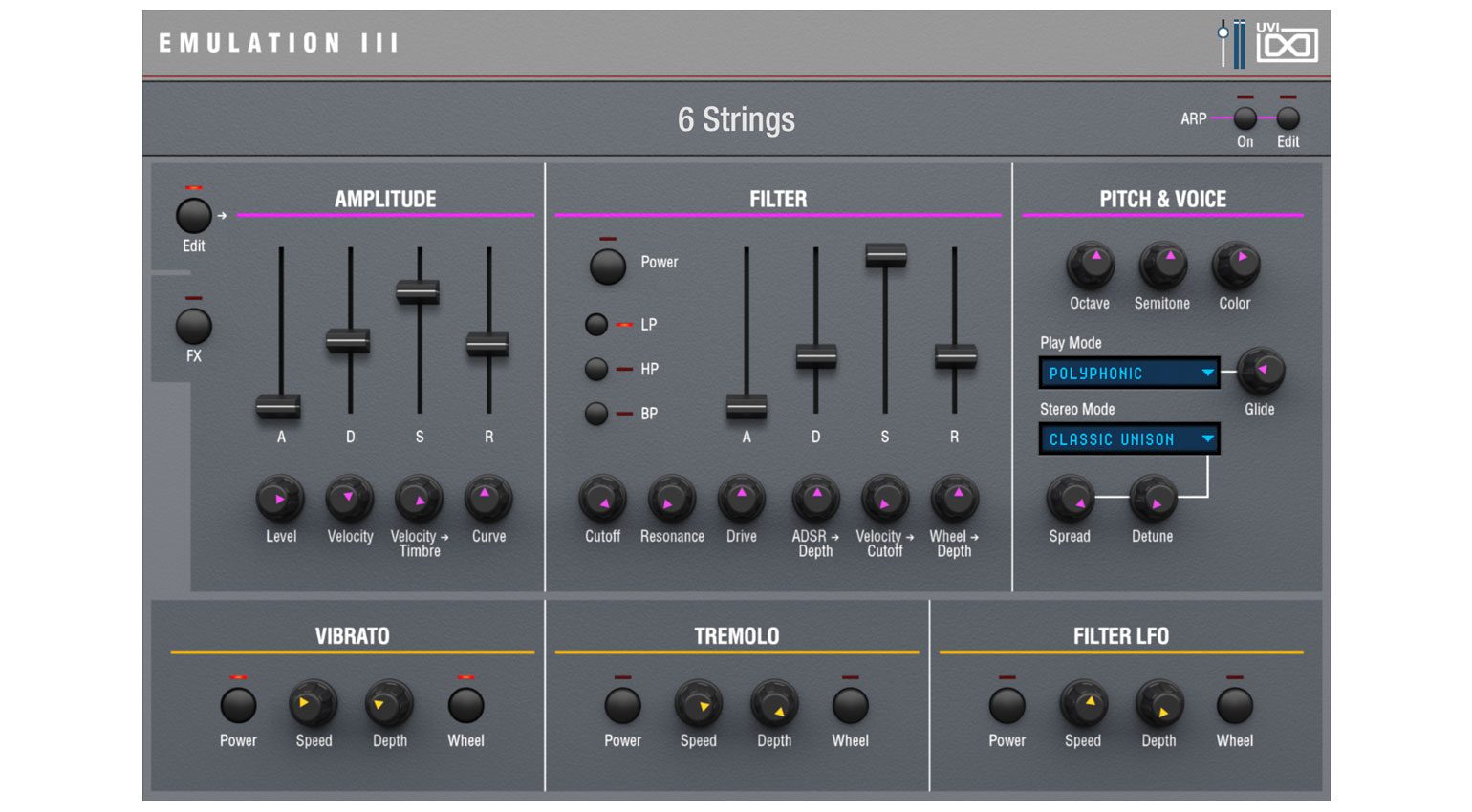Click the Filter Sustain slider handle
1472x812 pixels.
886,254
